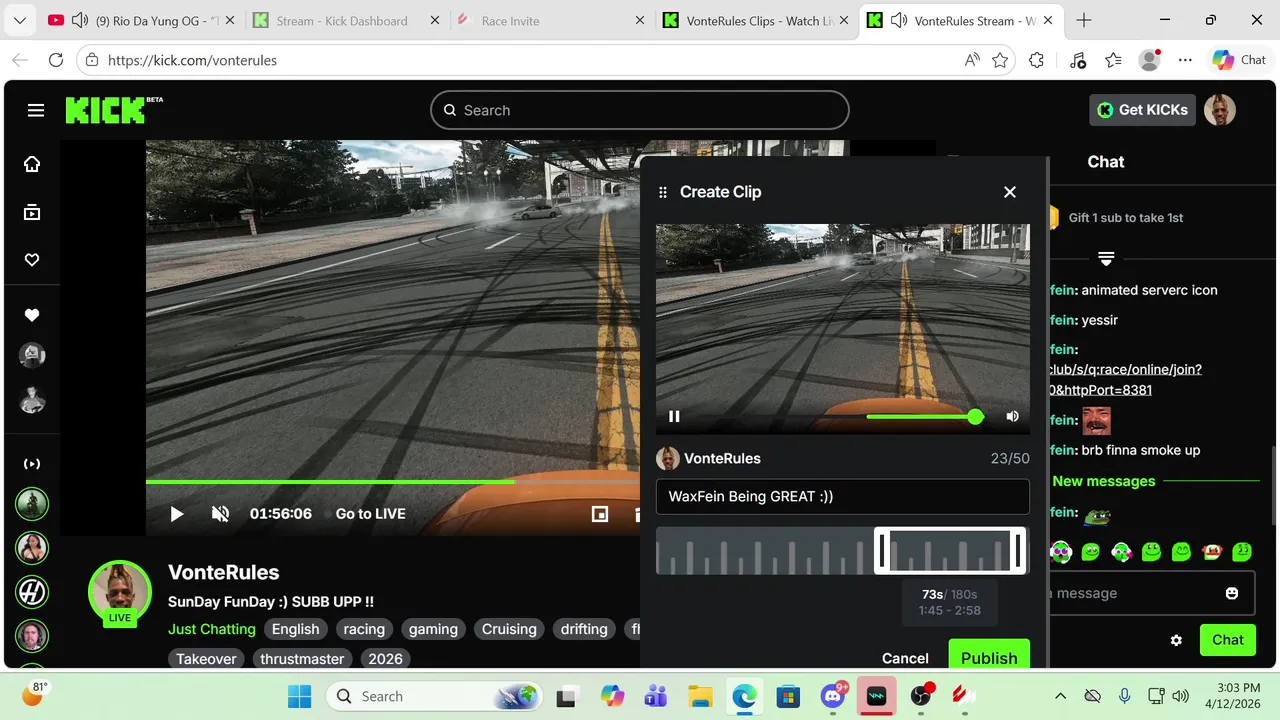Refresh the page
The width and height of the screenshot is (1280, 720).
pyautogui.click(x=56, y=60)
